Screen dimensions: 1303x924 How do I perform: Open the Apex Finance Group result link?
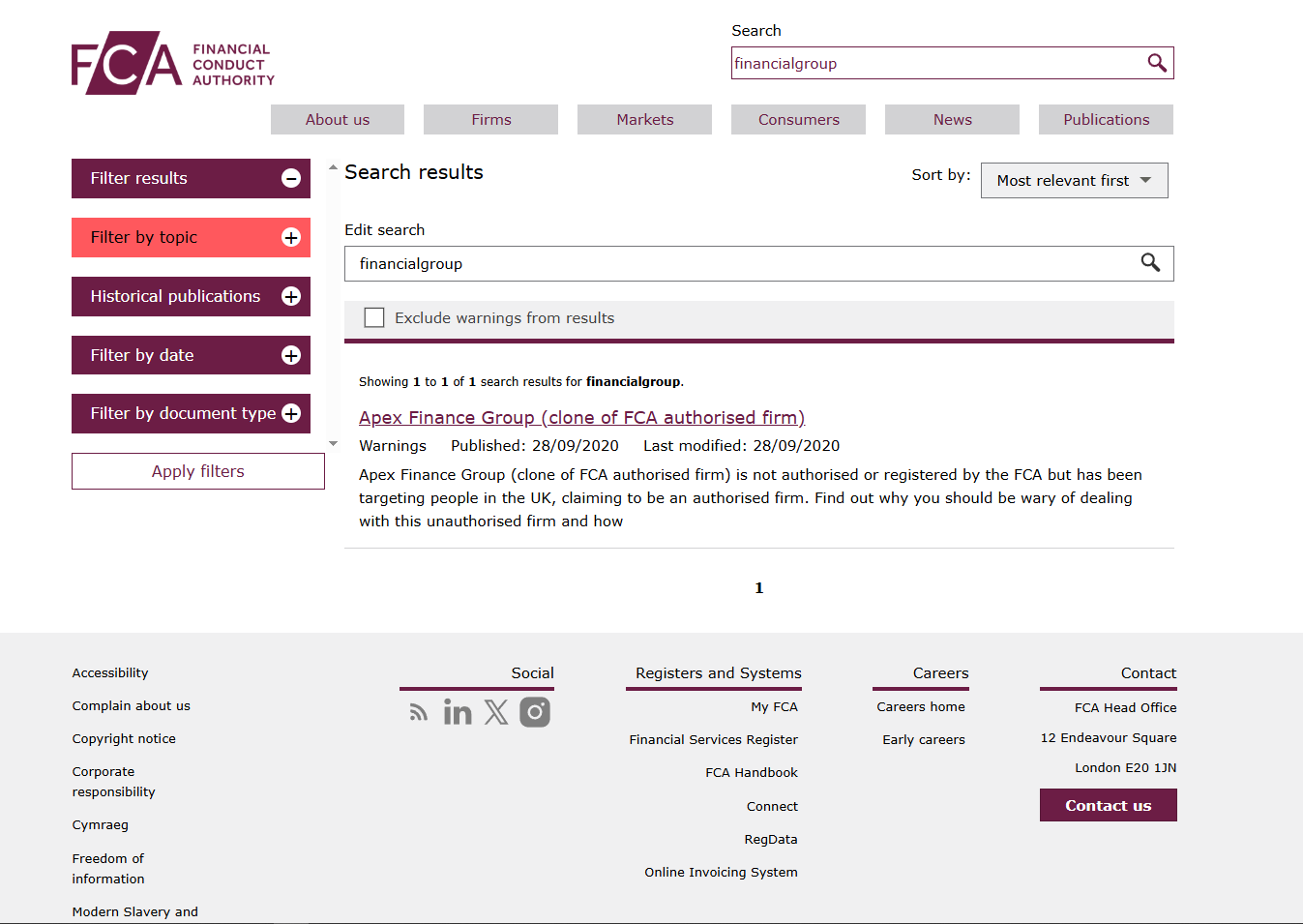(582, 417)
